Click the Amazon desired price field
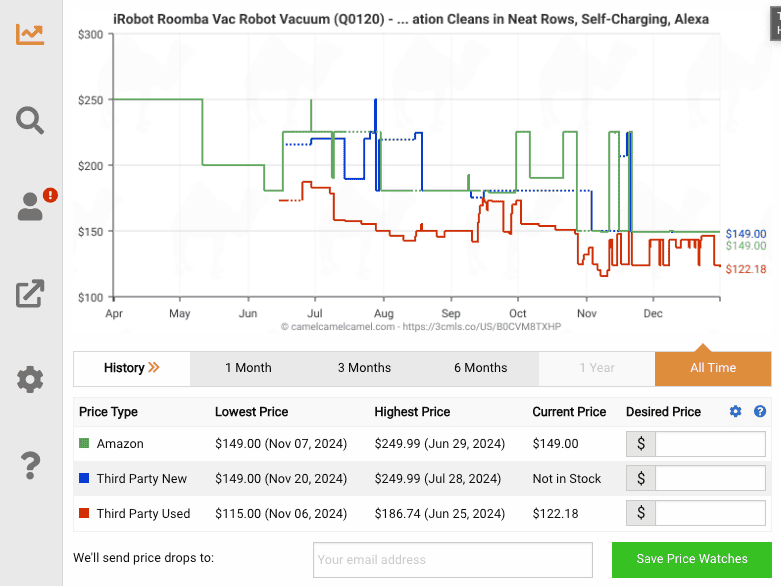The image size is (781, 586). tap(710, 444)
